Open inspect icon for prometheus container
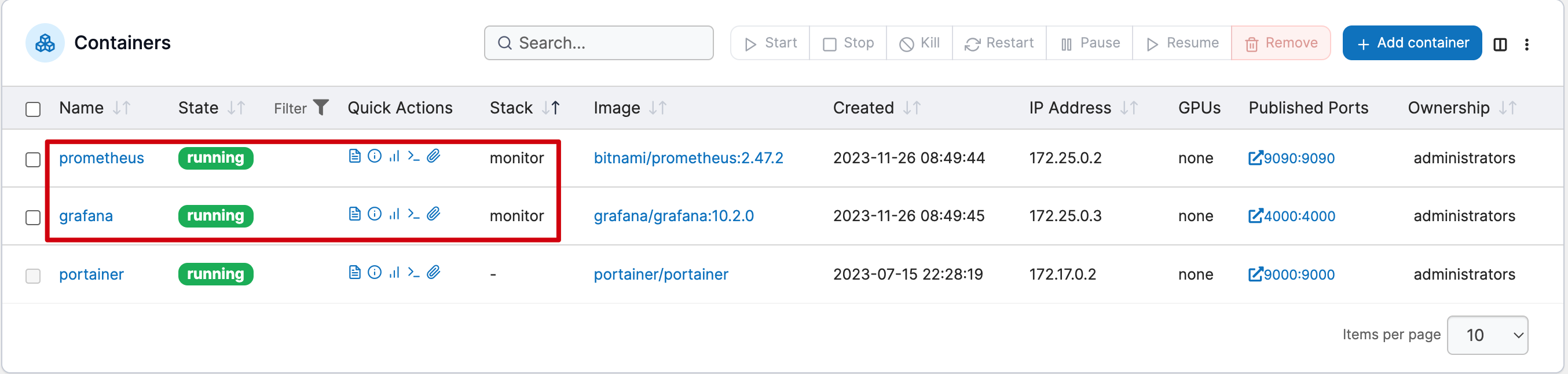Image resolution: width=1568 pixels, height=374 pixels. tap(375, 156)
